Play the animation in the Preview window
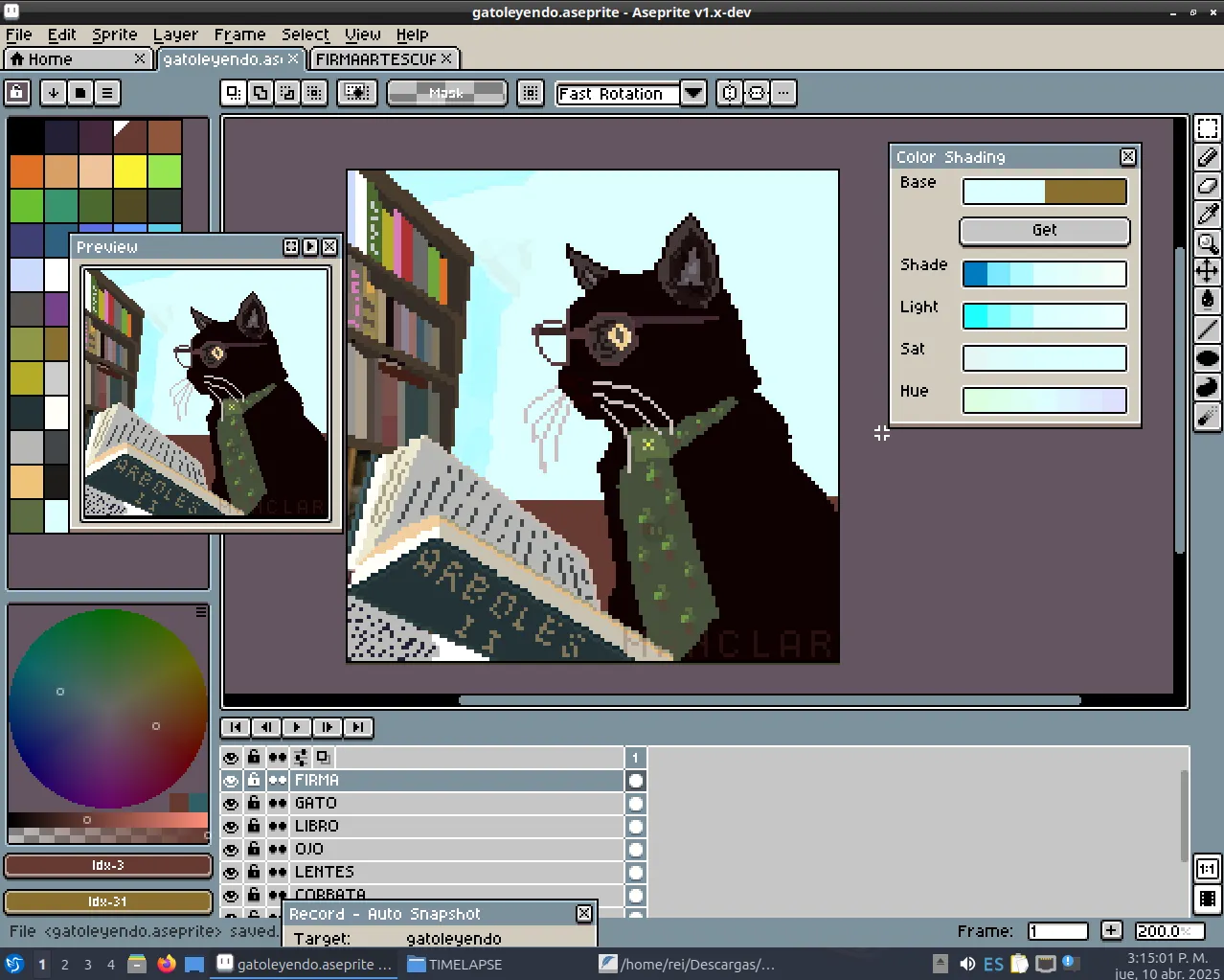Viewport: 1224px width, 980px height. pyautogui.click(x=310, y=247)
